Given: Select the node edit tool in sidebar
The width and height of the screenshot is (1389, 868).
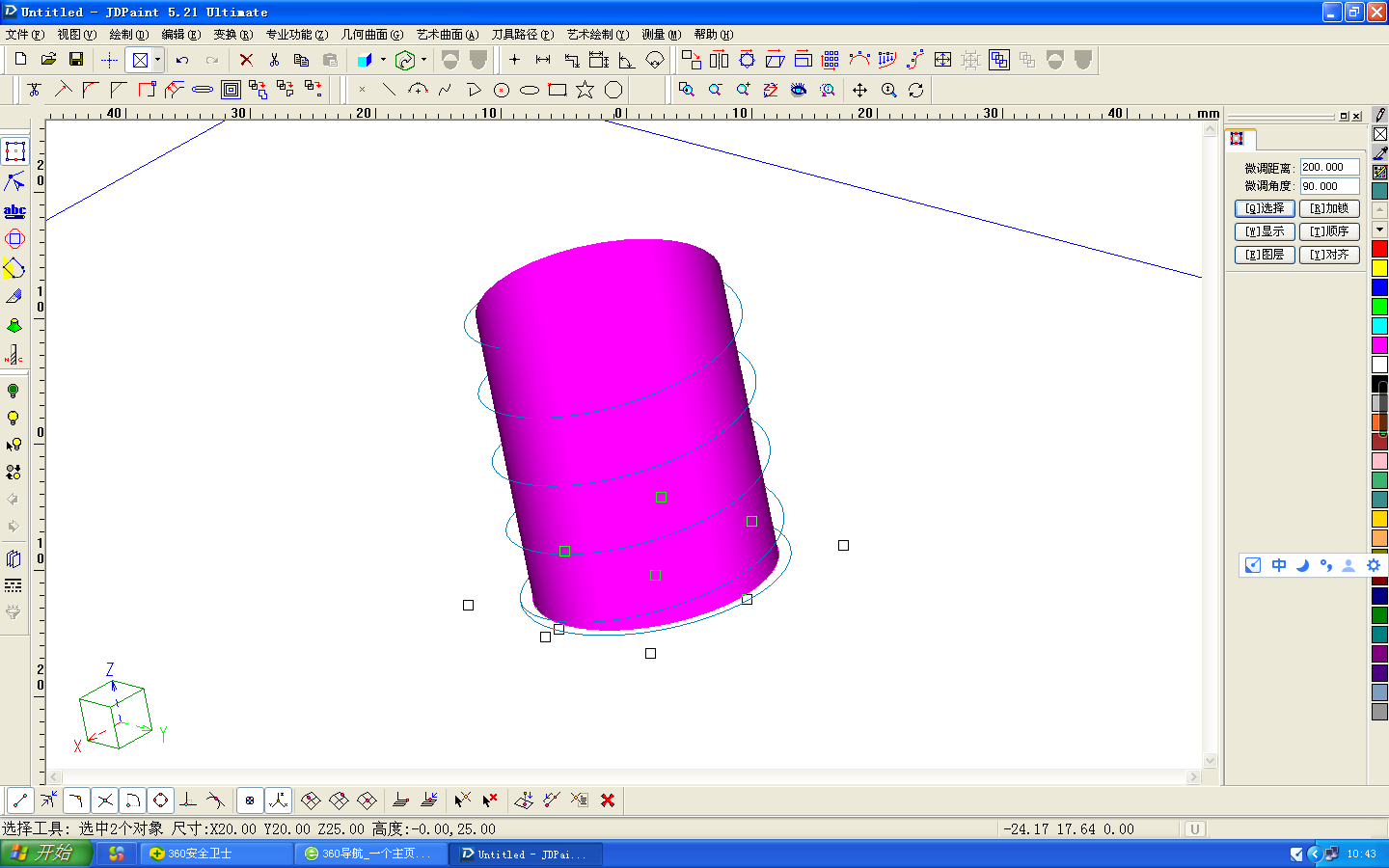Looking at the screenshot, I should [14, 181].
